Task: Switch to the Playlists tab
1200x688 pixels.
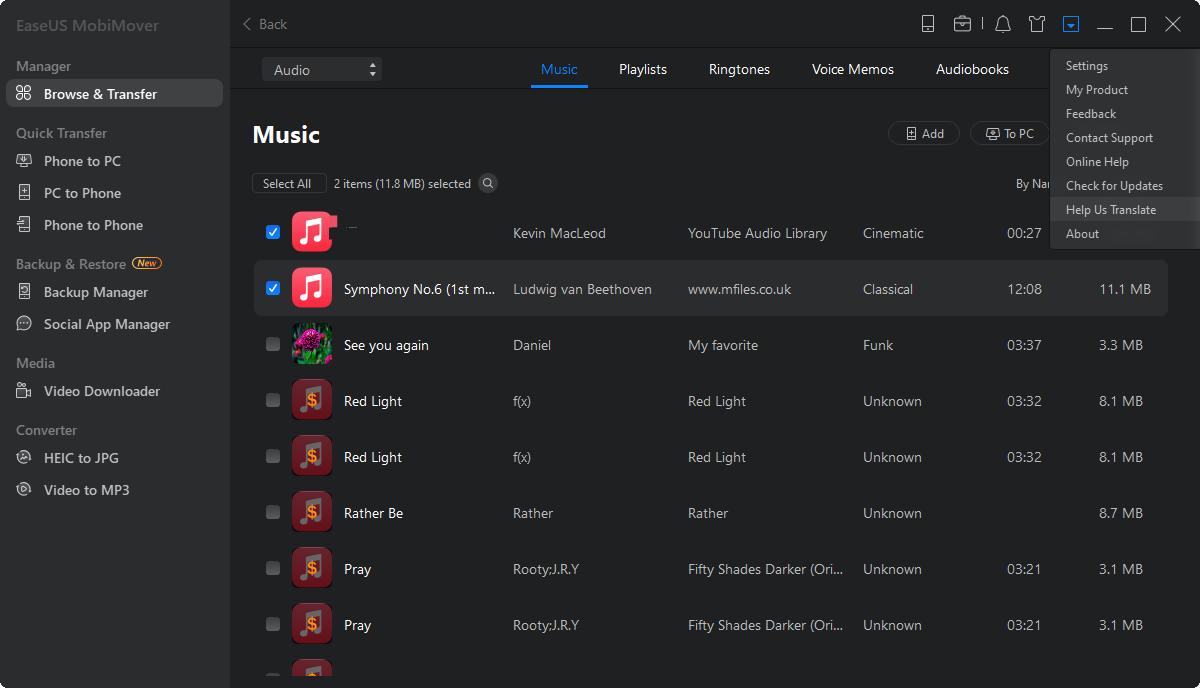Action: coord(643,69)
